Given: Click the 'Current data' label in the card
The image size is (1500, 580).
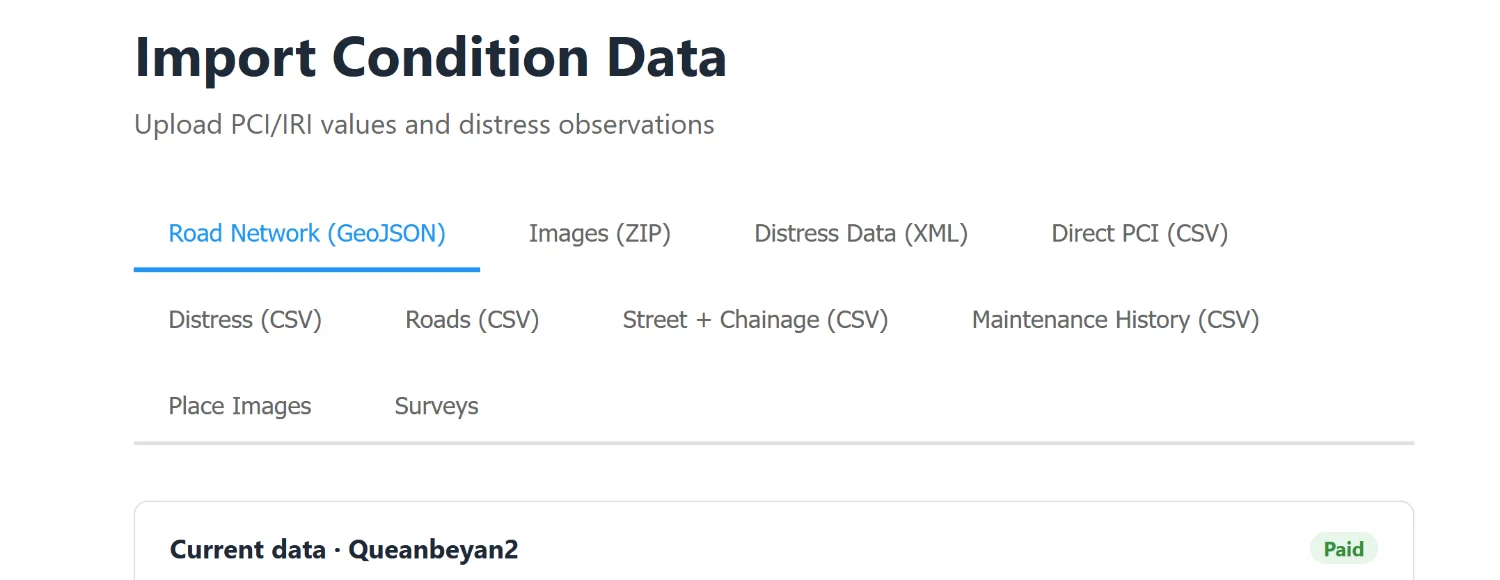Looking at the screenshot, I should [248, 550].
